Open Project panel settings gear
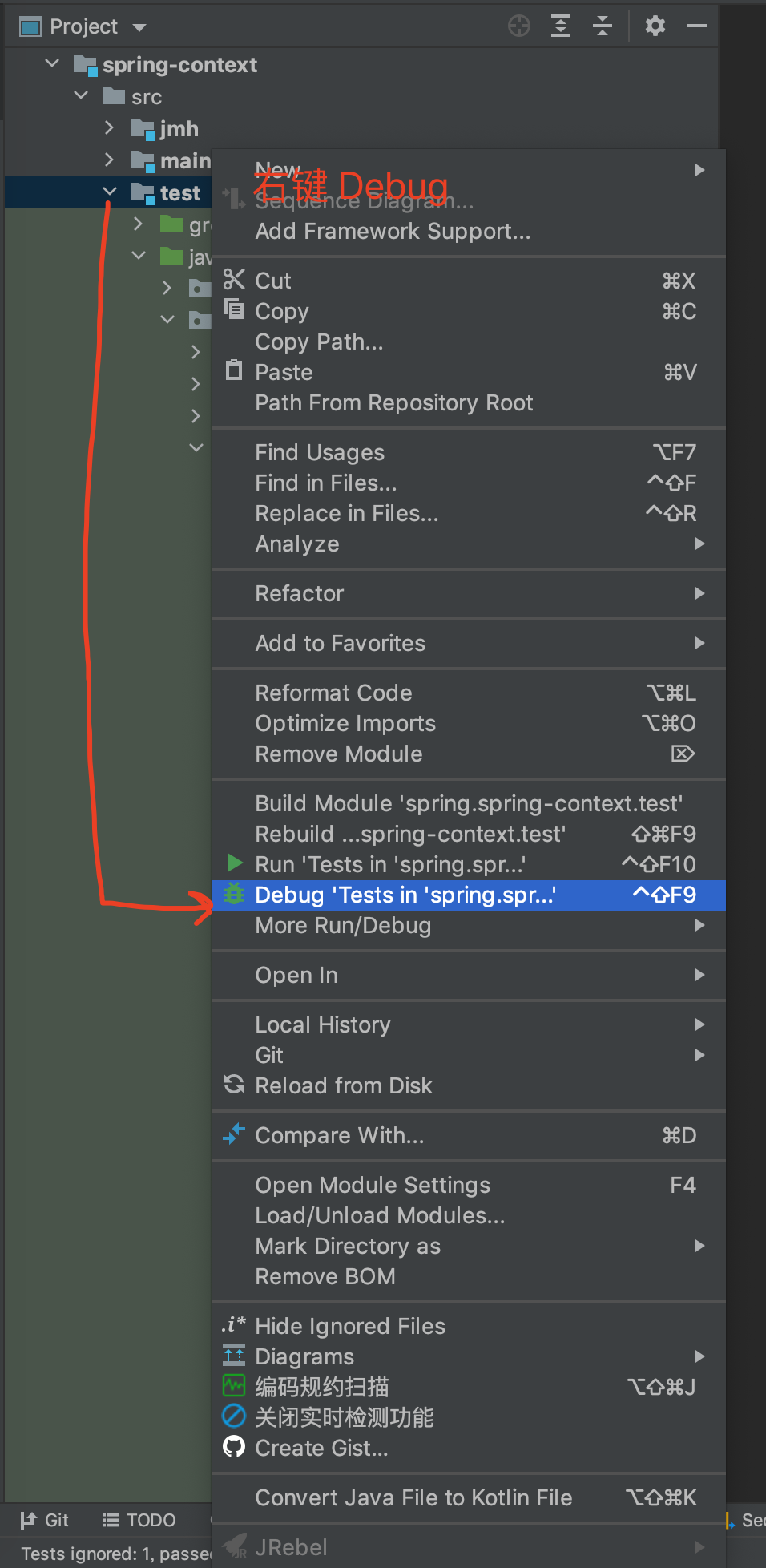This screenshot has width=766, height=1568. tap(655, 26)
